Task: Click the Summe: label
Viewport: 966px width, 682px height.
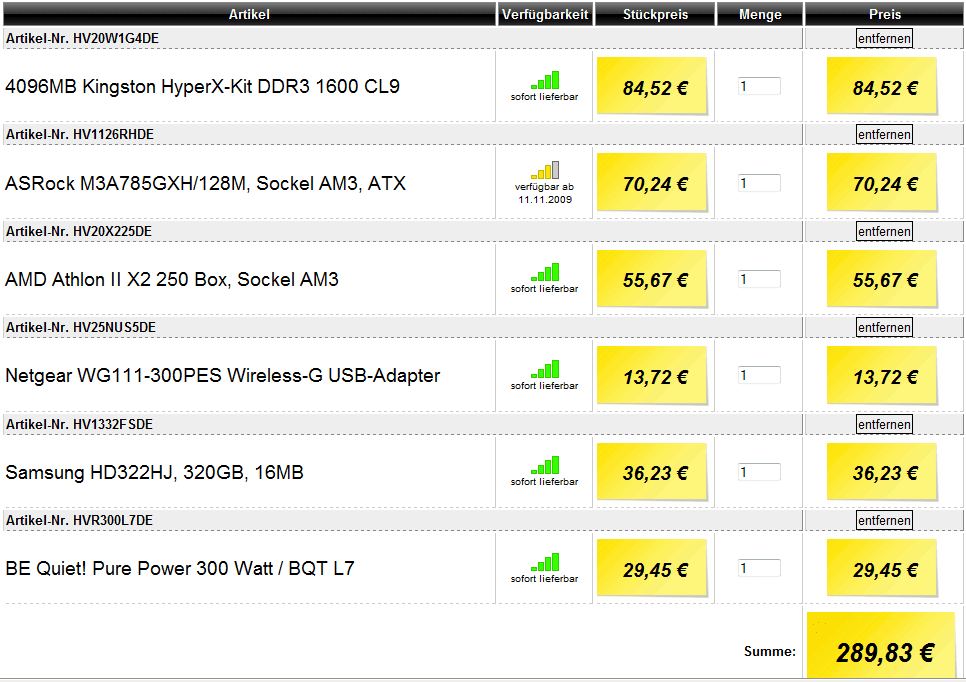Action: (770, 651)
